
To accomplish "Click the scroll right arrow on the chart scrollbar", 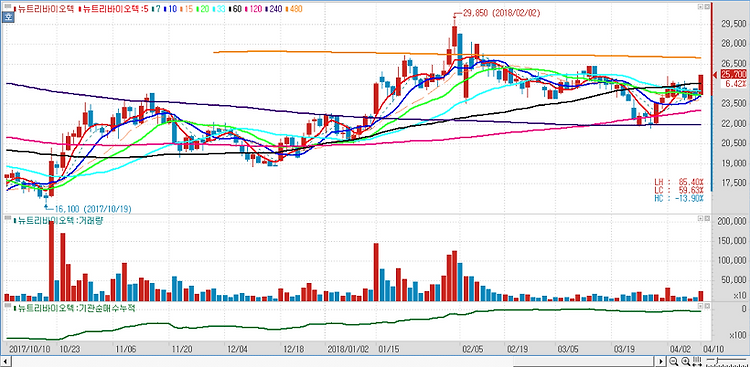I will 661,361.
